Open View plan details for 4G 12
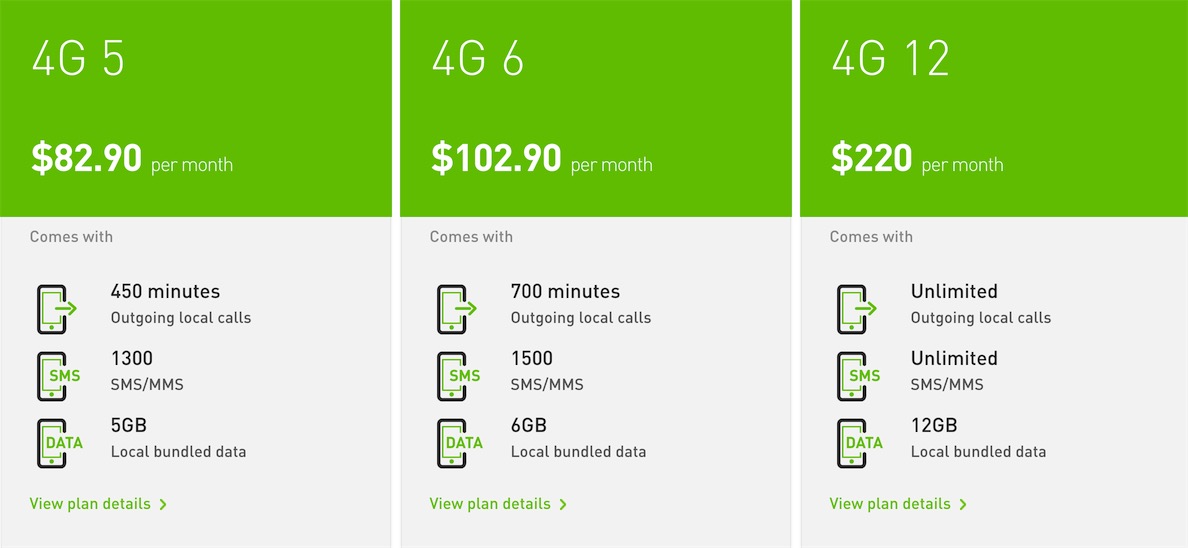Screen dimensions: 1188x548 [898, 504]
